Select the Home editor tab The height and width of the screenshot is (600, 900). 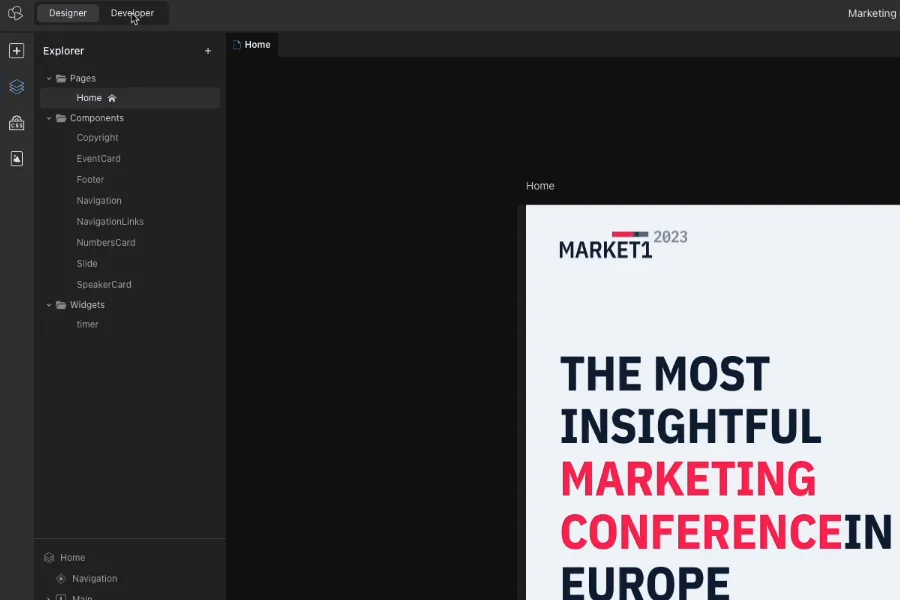click(252, 44)
